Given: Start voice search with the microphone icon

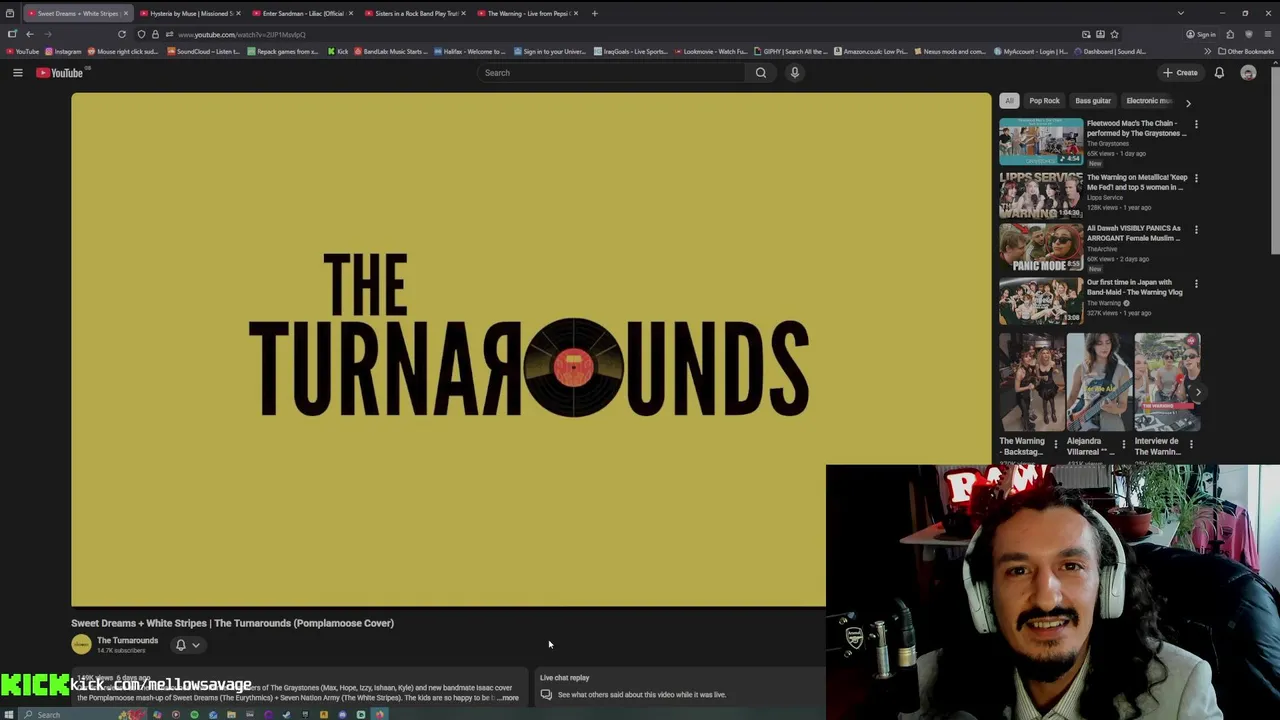Looking at the screenshot, I should tap(795, 73).
